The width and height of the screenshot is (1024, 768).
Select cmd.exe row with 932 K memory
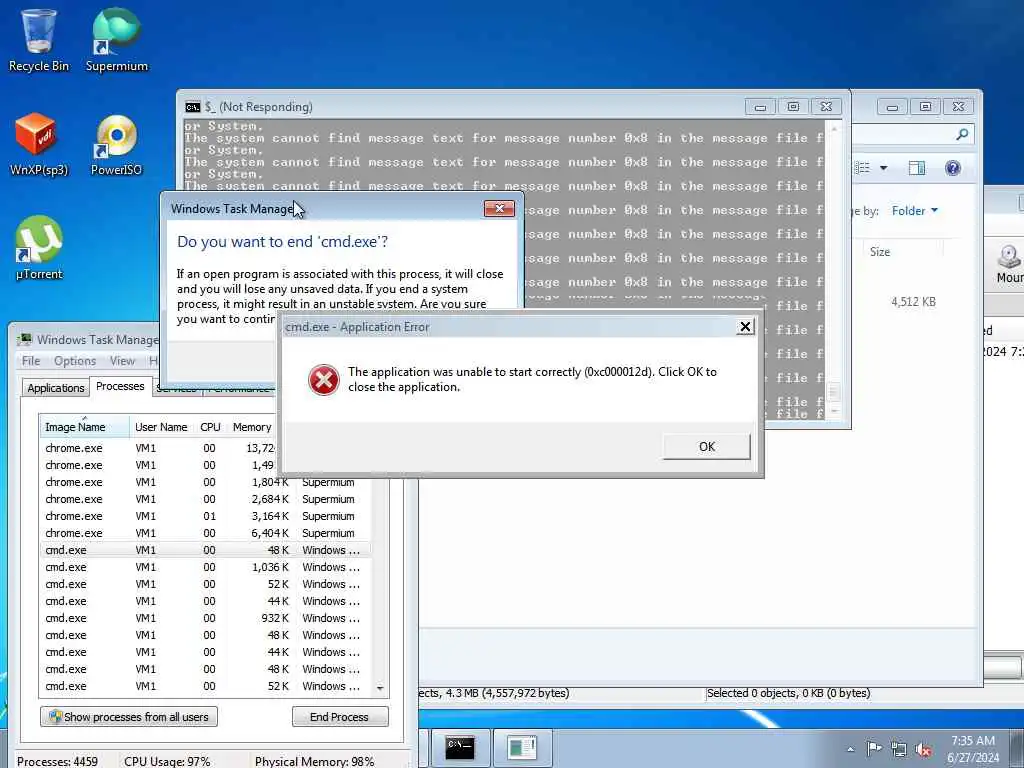tap(204, 618)
